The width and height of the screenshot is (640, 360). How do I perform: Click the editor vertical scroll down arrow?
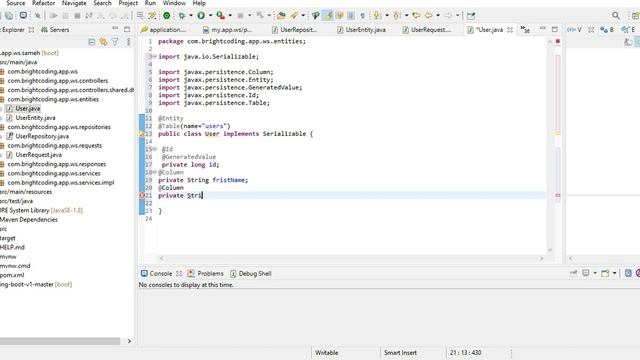(550, 249)
